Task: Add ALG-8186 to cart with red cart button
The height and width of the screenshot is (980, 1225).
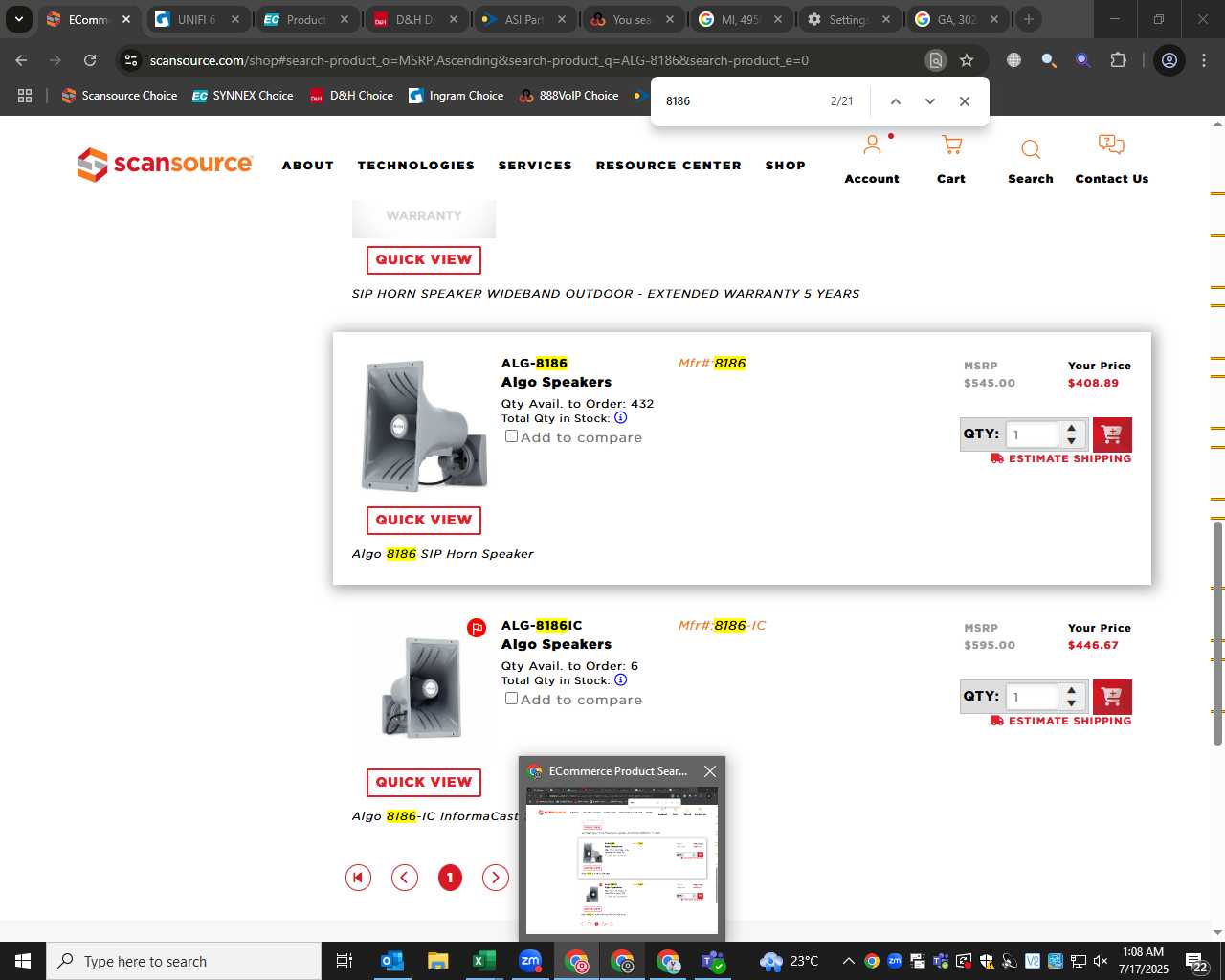Action: pyautogui.click(x=1112, y=434)
